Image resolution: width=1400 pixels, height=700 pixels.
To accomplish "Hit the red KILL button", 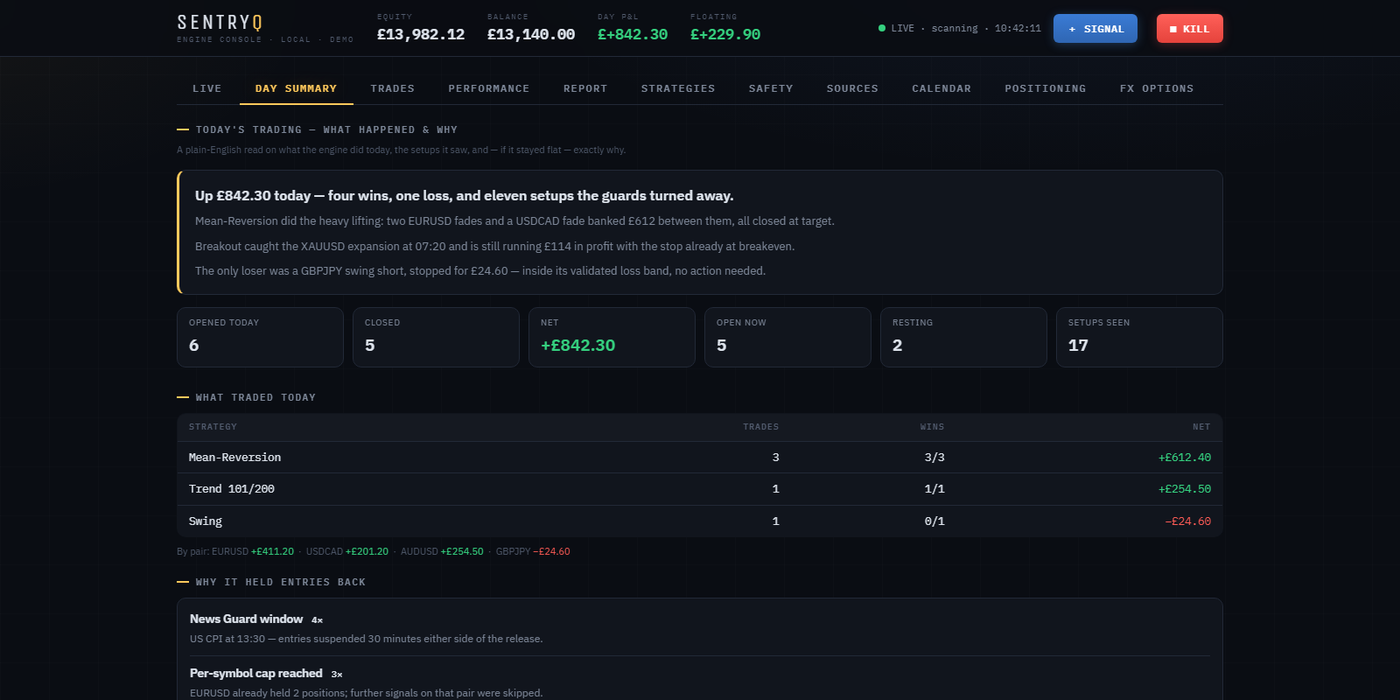I will tap(1189, 29).
